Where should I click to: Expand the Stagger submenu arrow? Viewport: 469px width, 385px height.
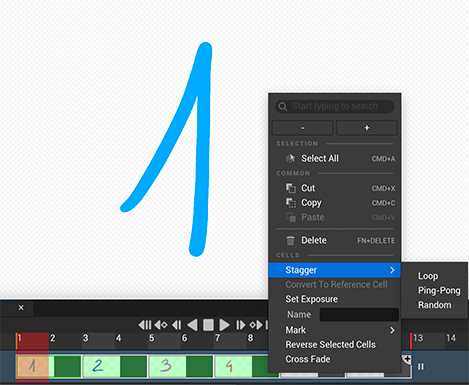(x=392, y=270)
